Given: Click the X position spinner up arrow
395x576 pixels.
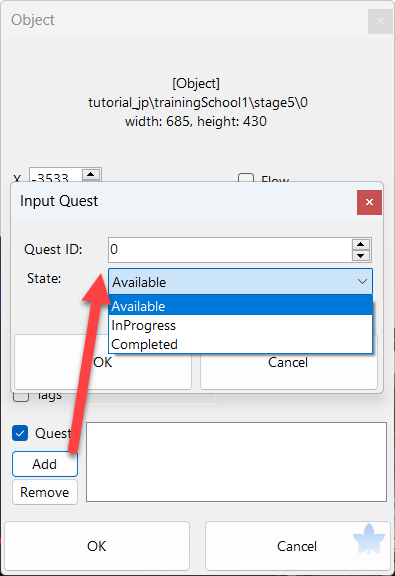Looking at the screenshot, I should point(91,174).
